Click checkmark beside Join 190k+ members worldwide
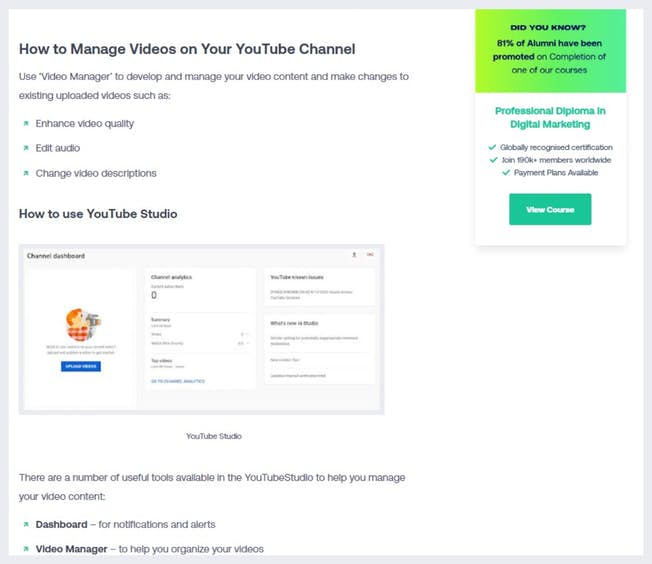652x564 pixels. [x=494, y=160]
